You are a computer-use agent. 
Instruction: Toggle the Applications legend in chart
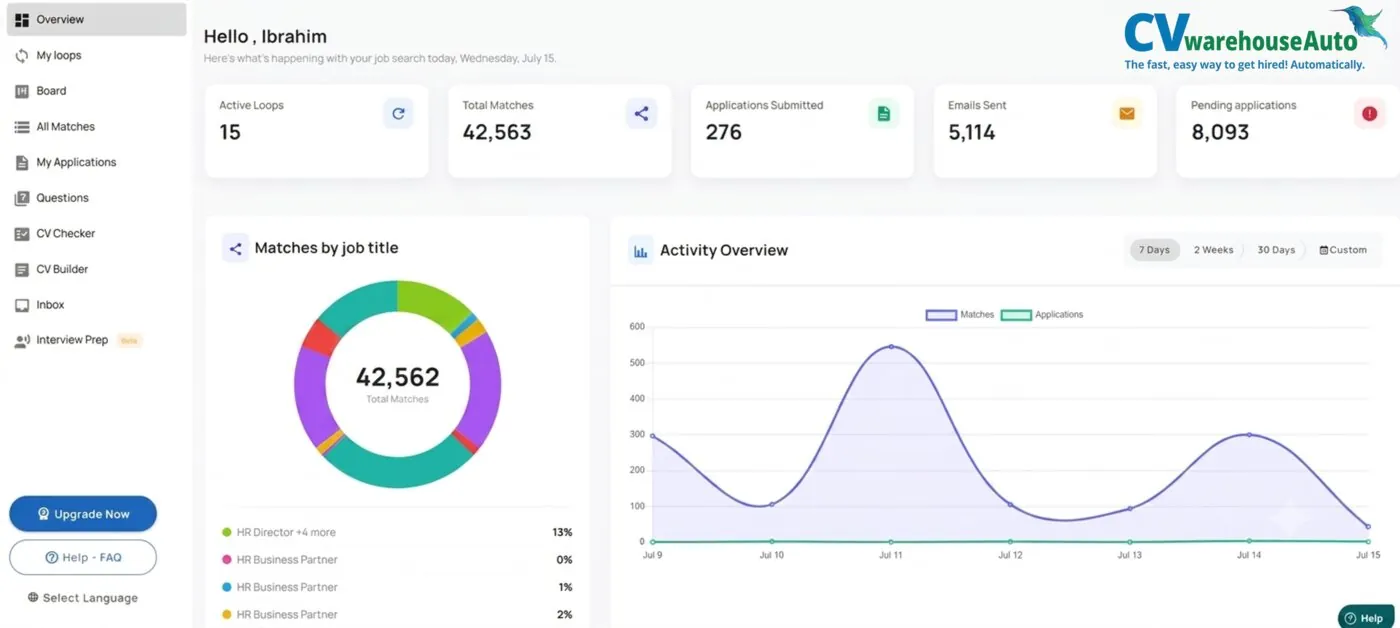coord(1042,314)
